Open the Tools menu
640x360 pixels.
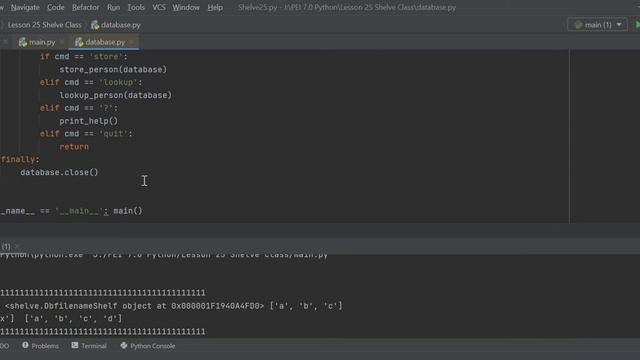[136, 7]
